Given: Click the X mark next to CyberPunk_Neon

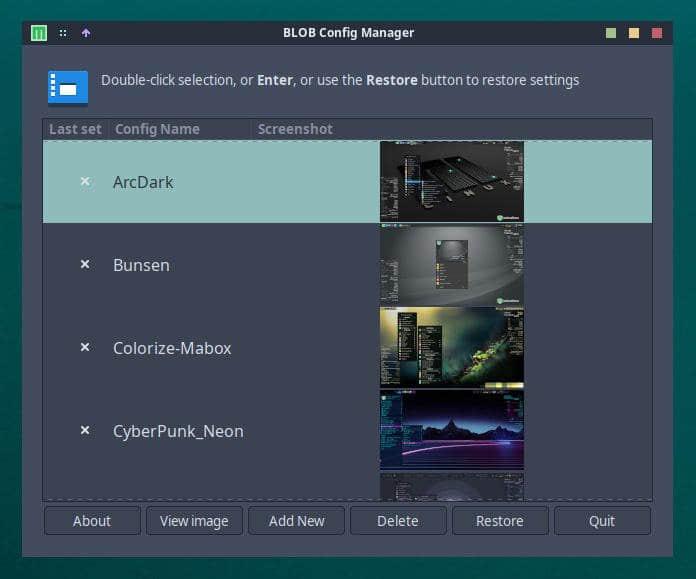Looking at the screenshot, I should pos(85,431).
